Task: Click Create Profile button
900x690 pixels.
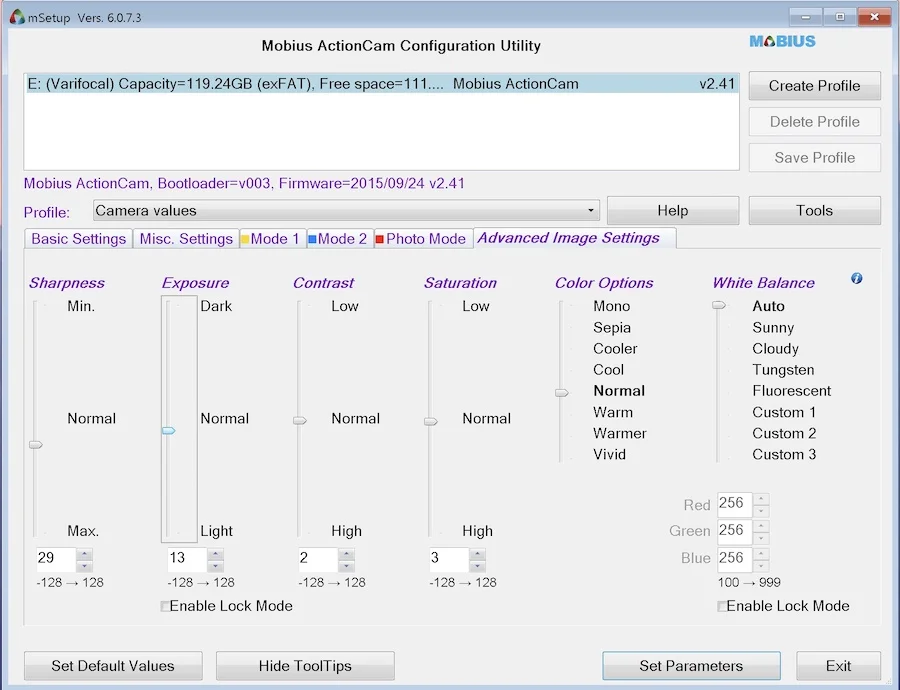Action: [x=814, y=86]
